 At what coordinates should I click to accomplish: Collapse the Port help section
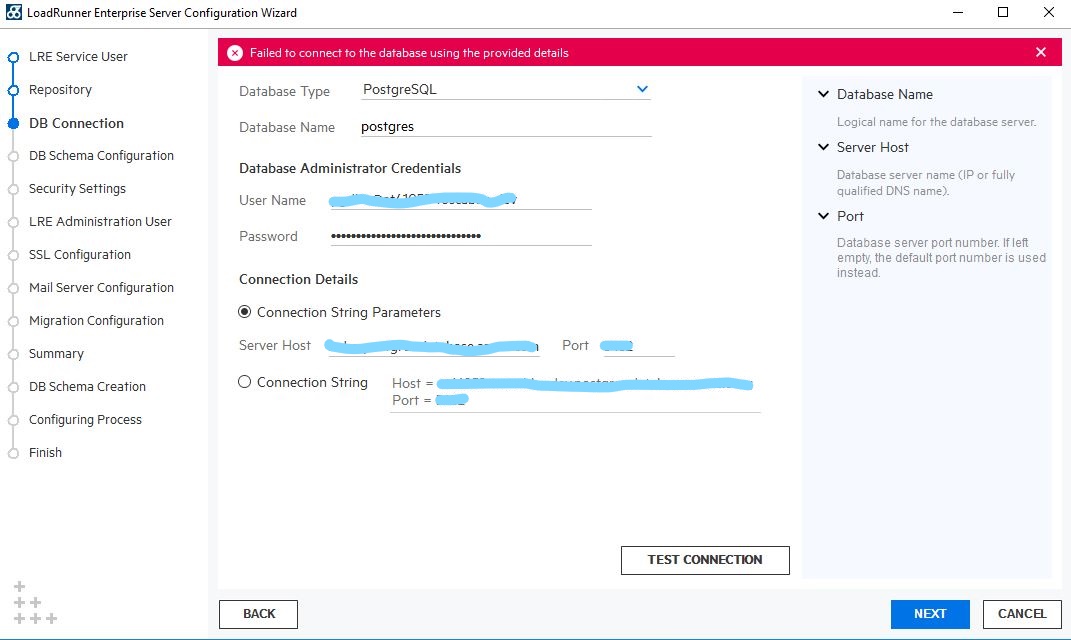(824, 216)
